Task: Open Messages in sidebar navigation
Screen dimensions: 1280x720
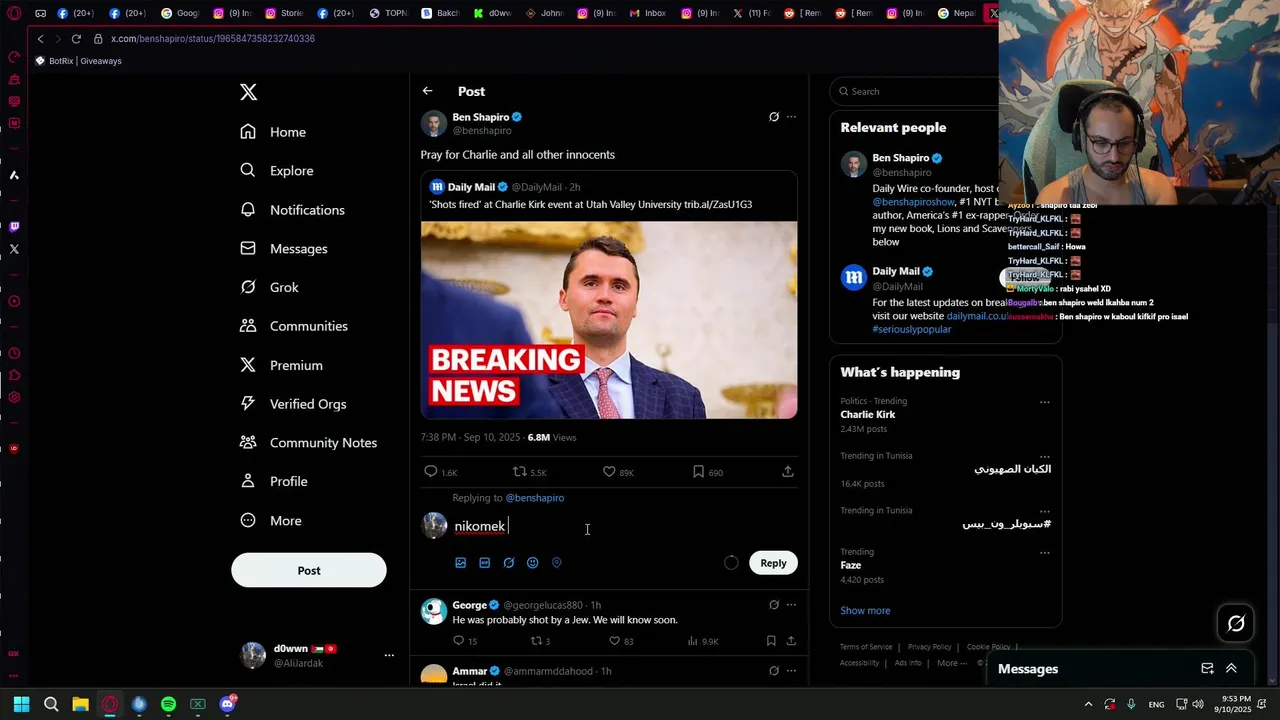Action: point(284,249)
